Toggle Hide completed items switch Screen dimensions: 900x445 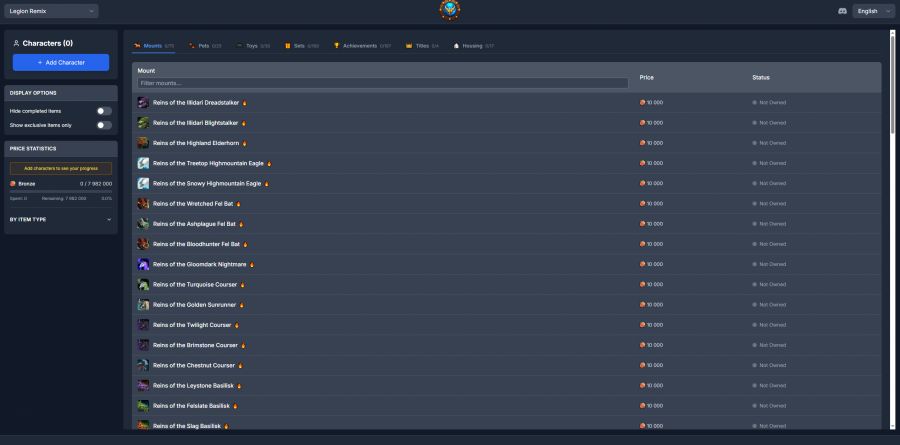click(x=103, y=111)
